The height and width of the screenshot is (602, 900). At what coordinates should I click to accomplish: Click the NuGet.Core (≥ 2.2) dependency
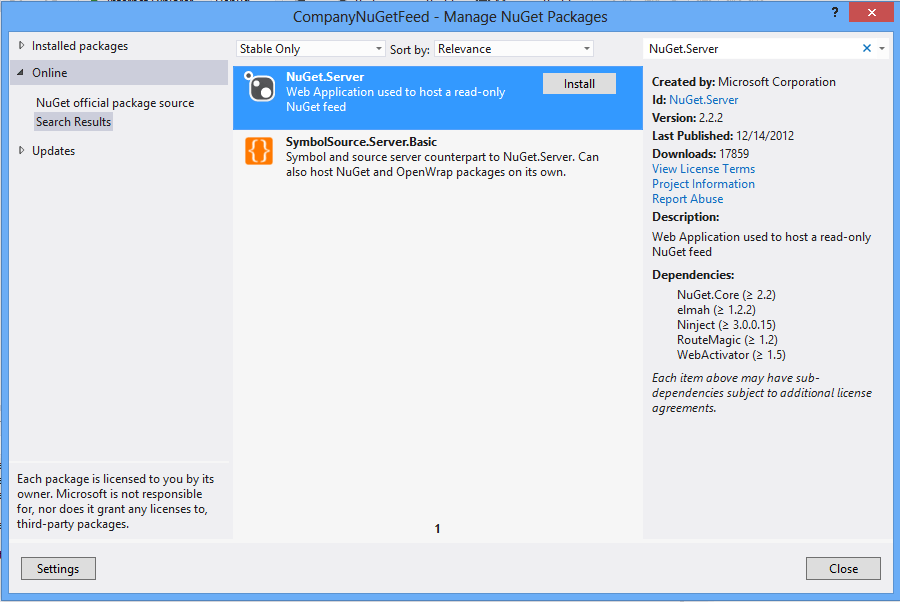[726, 294]
